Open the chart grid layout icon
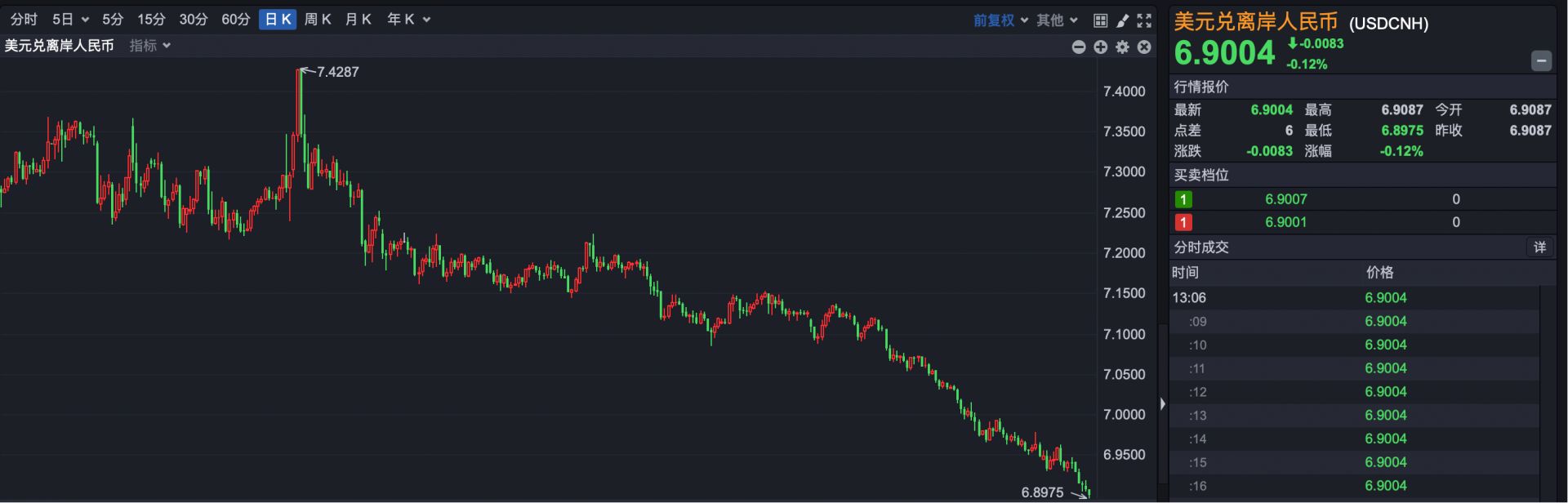The image size is (1568, 503). (x=1100, y=20)
